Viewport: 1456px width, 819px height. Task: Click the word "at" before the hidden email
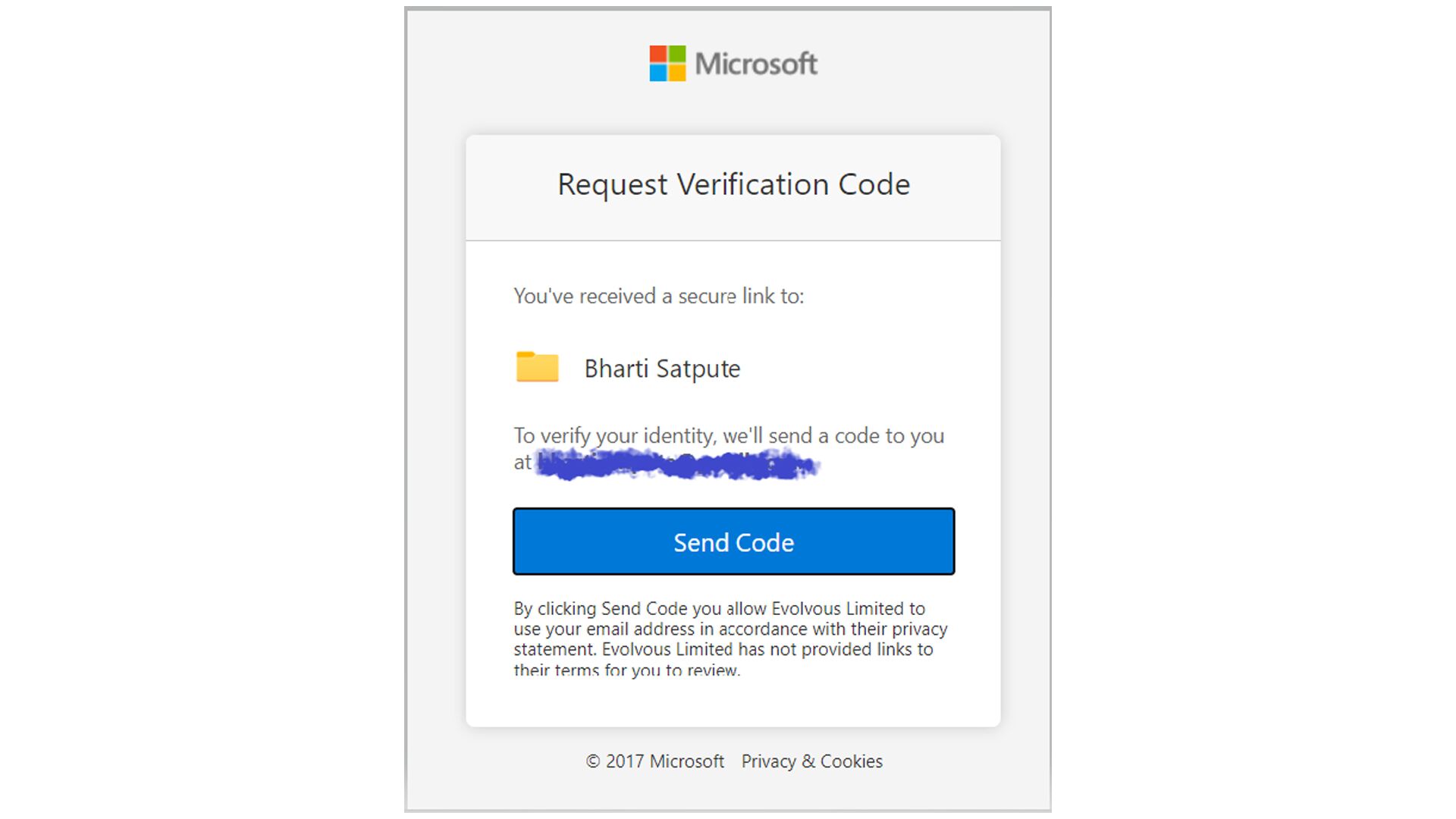point(522,463)
